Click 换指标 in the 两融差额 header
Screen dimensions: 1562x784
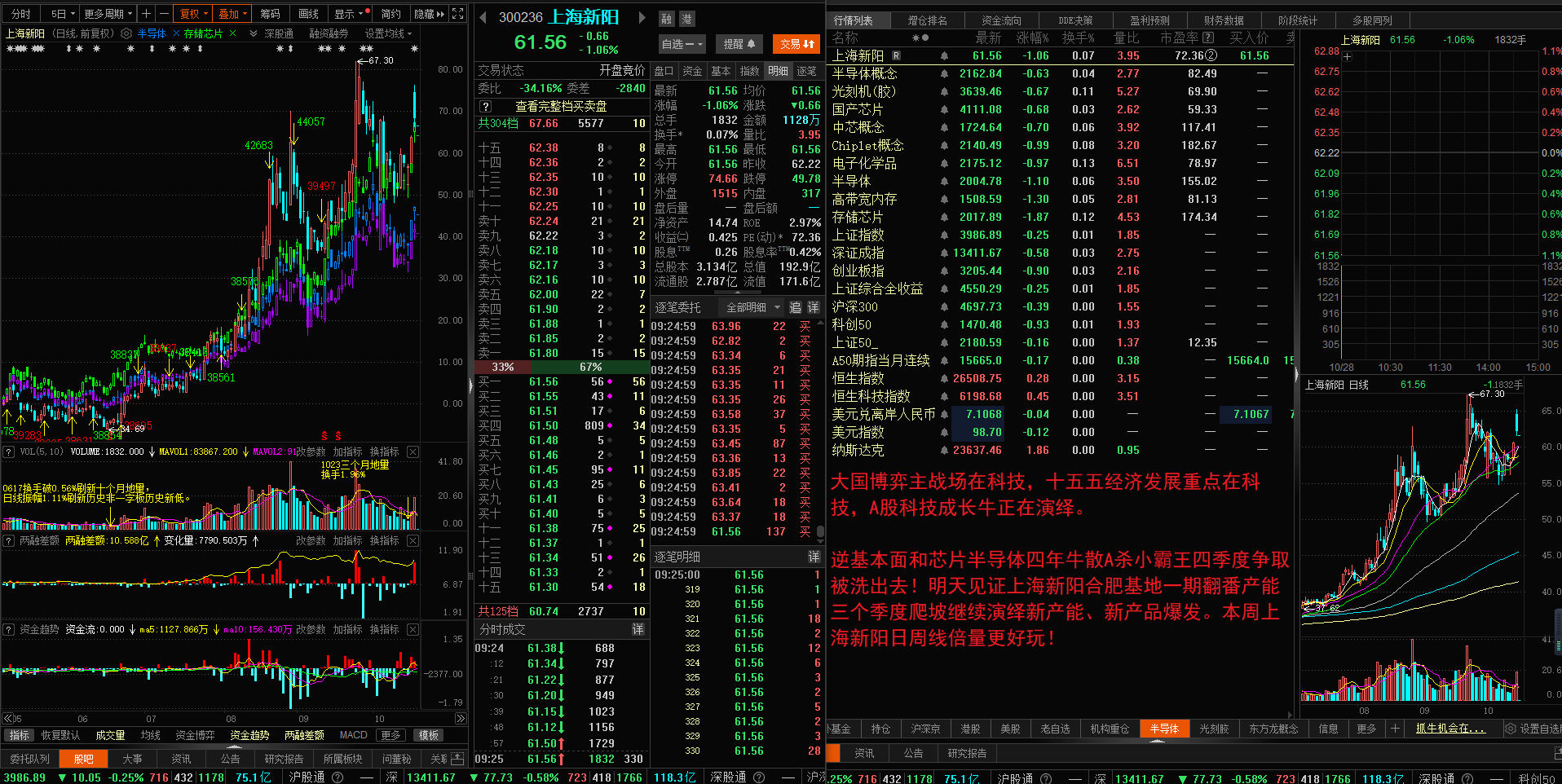coord(384,540)
